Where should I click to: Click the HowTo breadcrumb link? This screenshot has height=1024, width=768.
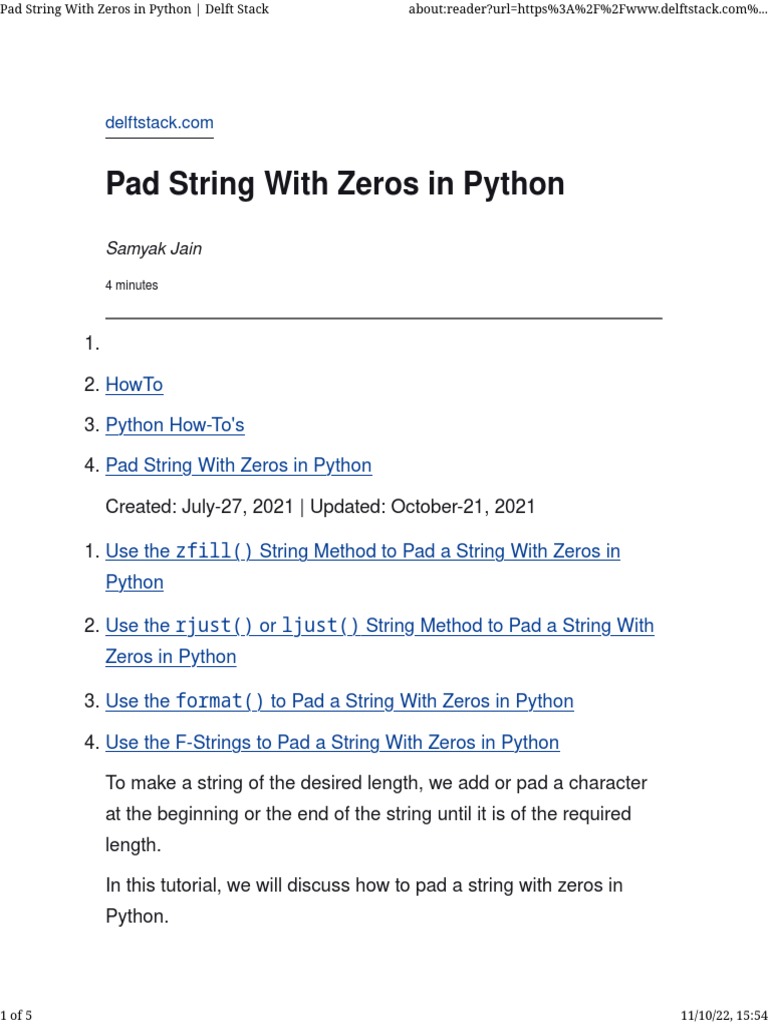[134, 385]
